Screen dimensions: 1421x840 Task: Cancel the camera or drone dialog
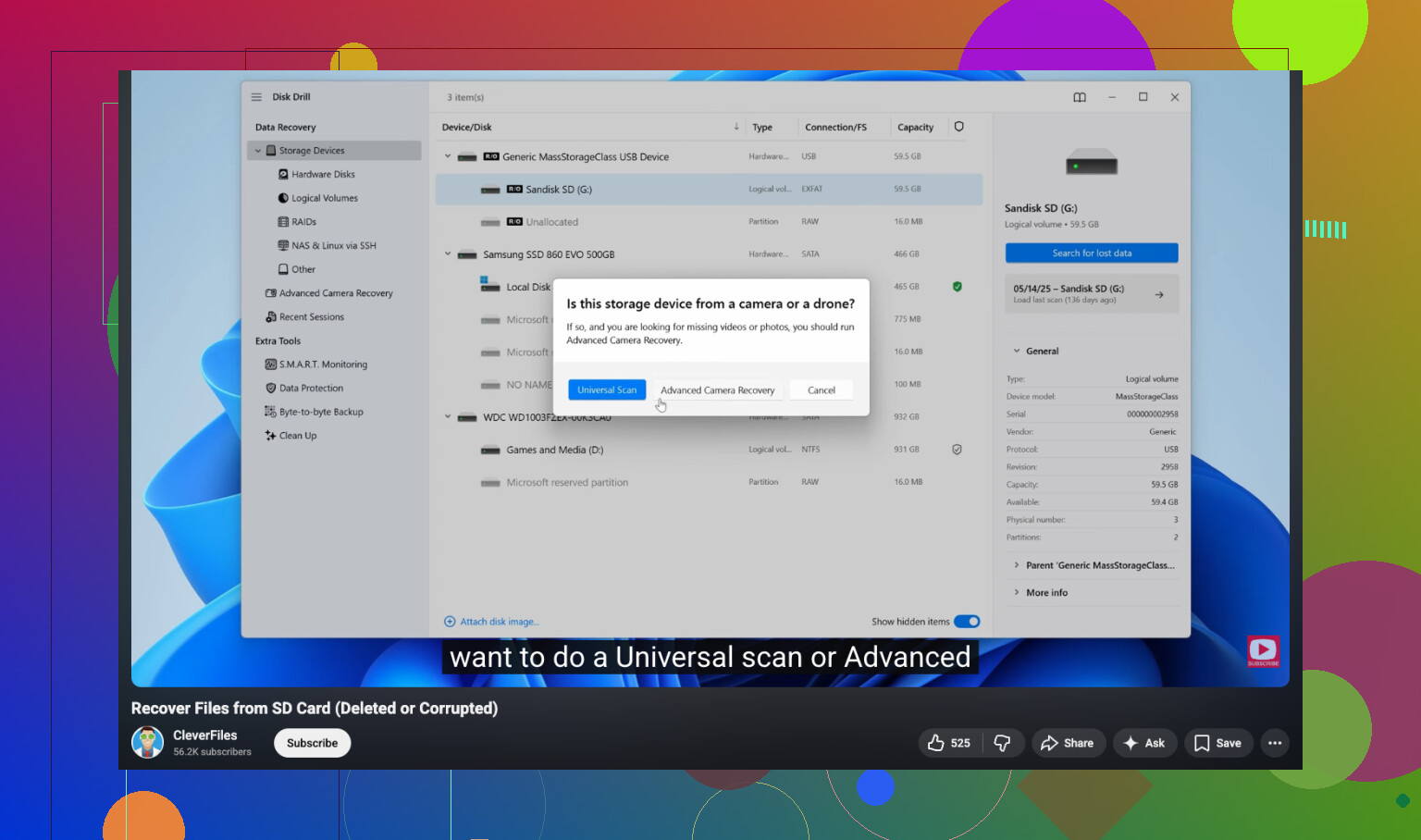point(822,390)
